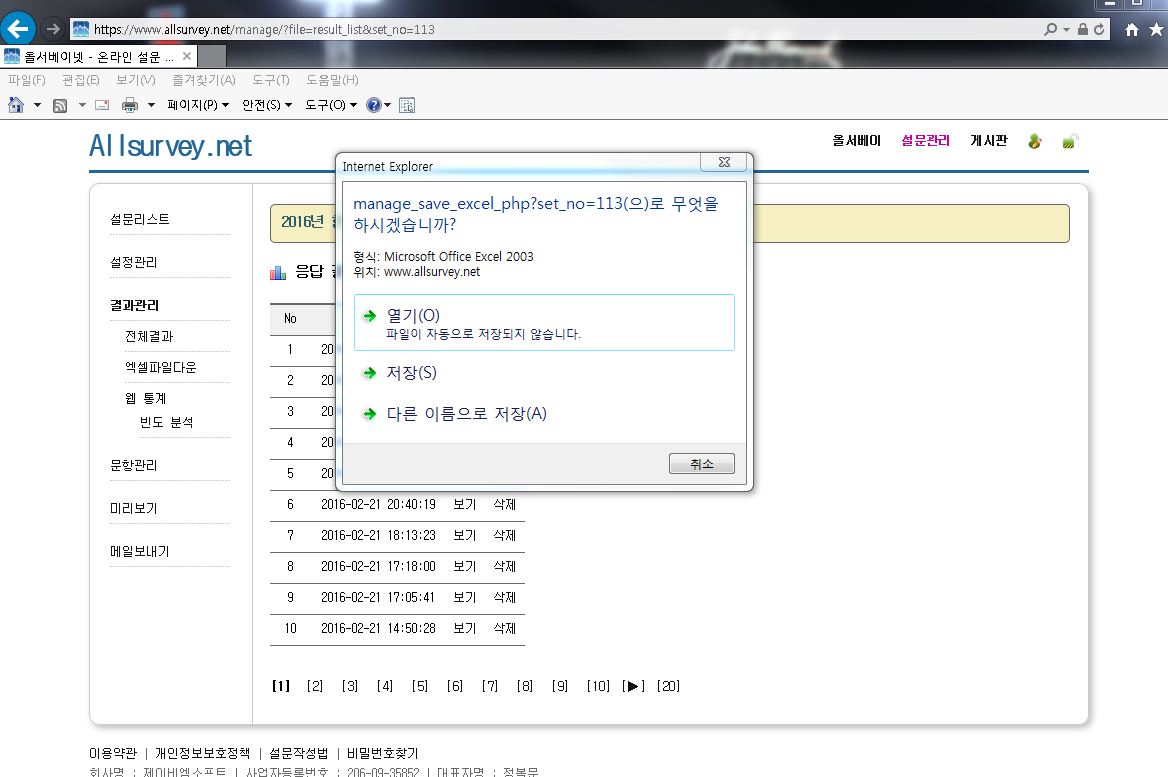This screenshot has height=777, width=1168.
Task: Open the 즐겨찾기(A) menu
Action: tap(203, 80)
